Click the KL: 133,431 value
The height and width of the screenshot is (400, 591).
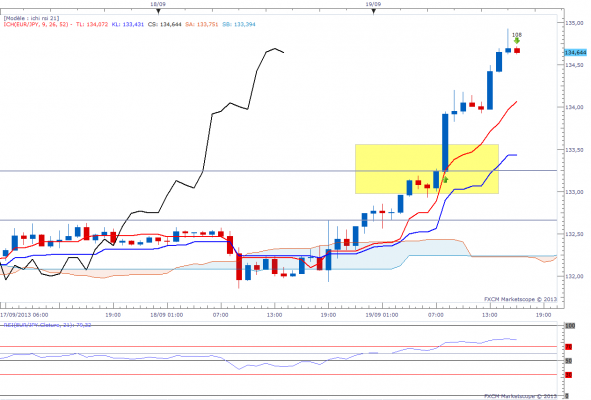[x=128, y=25]
